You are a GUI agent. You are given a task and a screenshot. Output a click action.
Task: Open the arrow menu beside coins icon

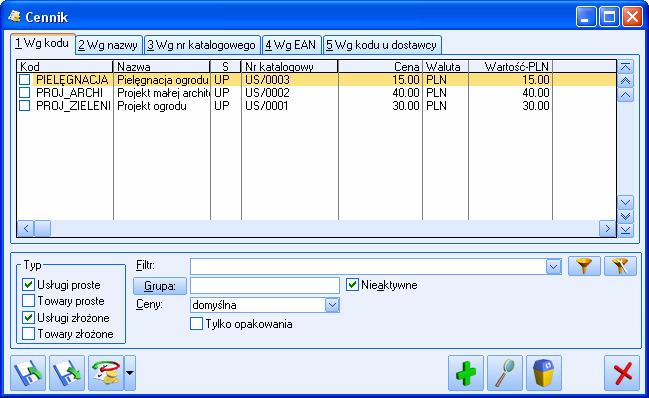coord(130,373)
